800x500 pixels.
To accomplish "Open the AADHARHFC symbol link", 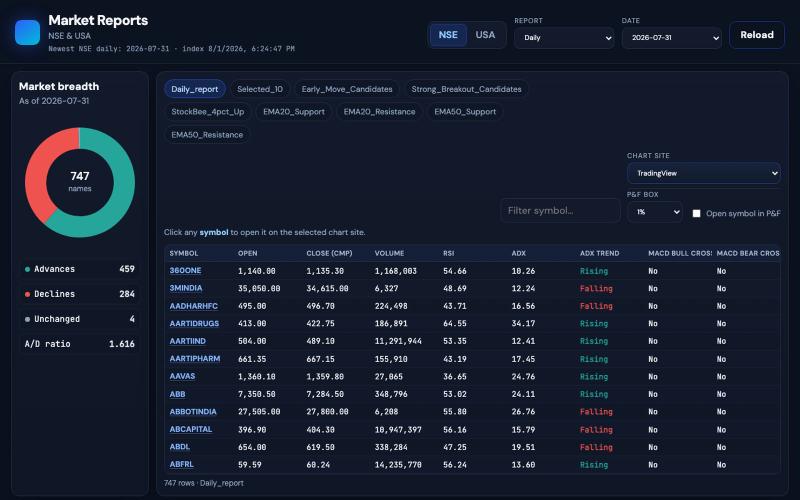I will tap(193, 306).
